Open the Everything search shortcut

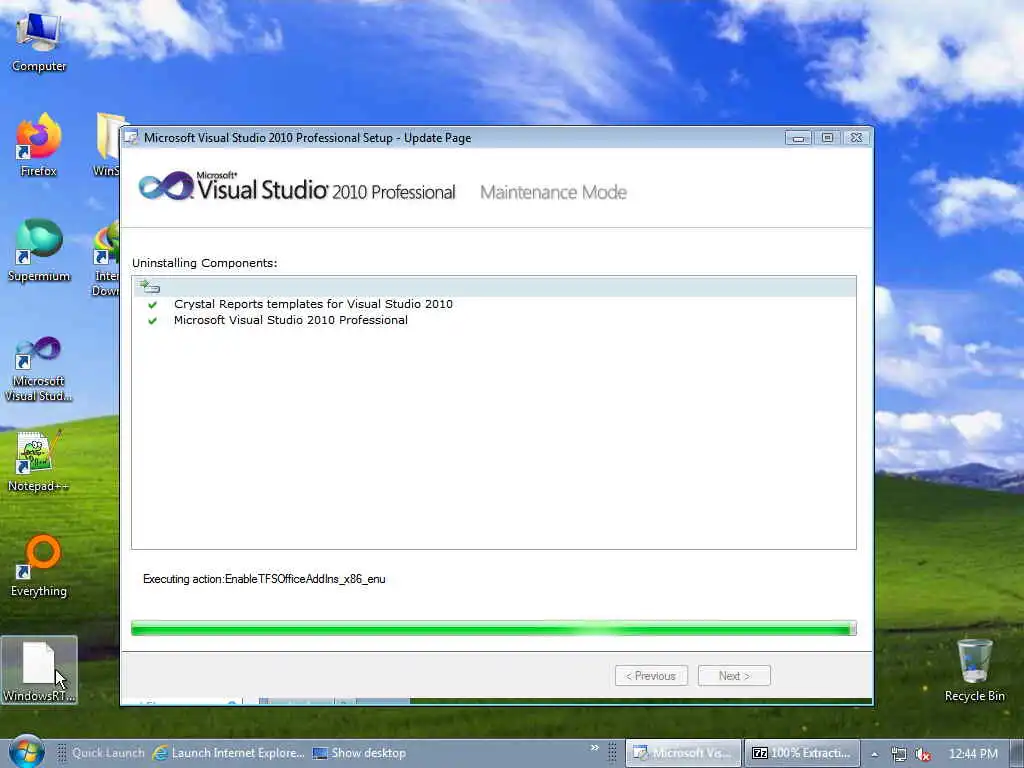pyautogui.click(x=39, y=566)
